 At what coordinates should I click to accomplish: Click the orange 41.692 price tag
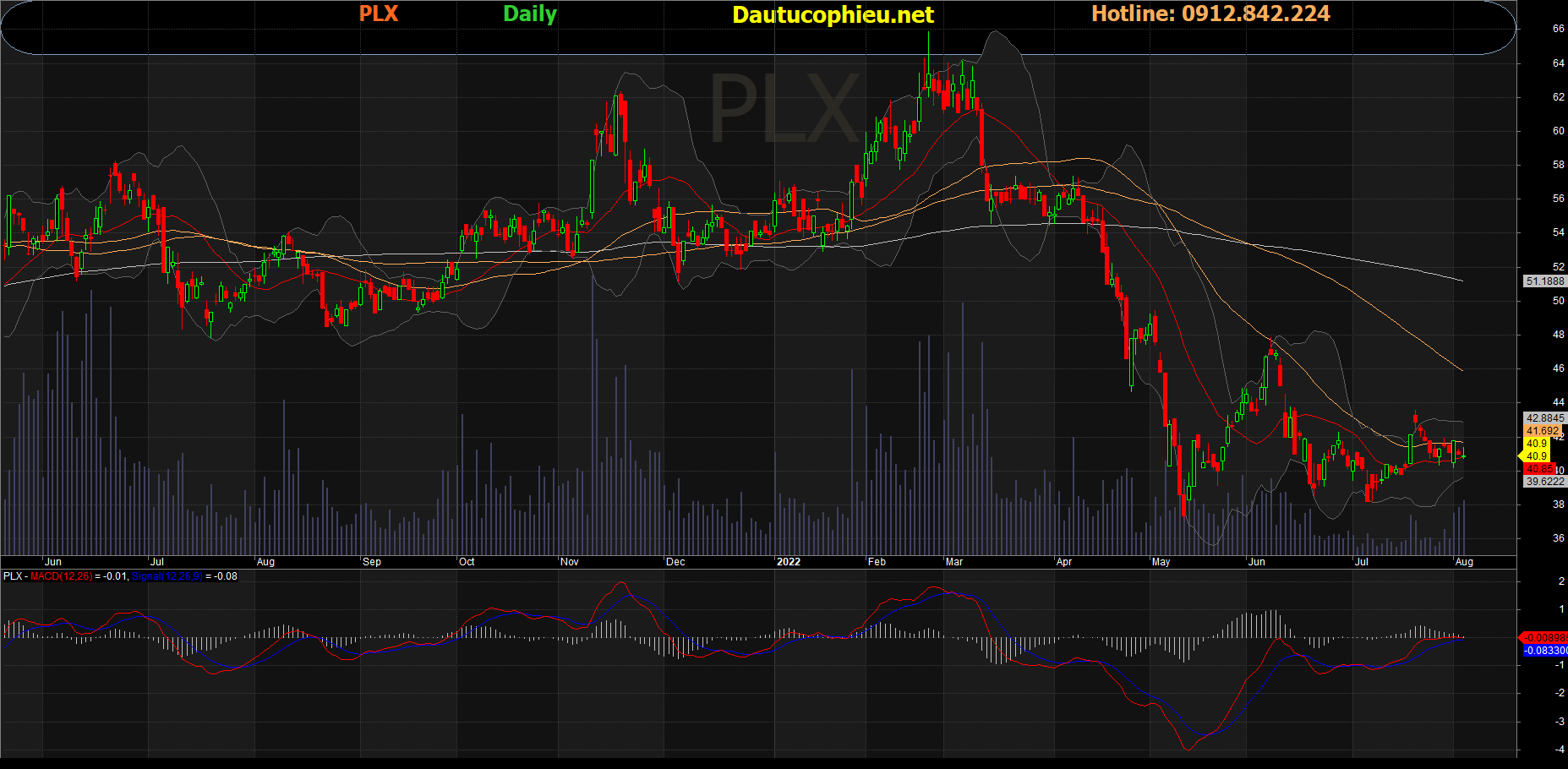[x=1542, y=431]
